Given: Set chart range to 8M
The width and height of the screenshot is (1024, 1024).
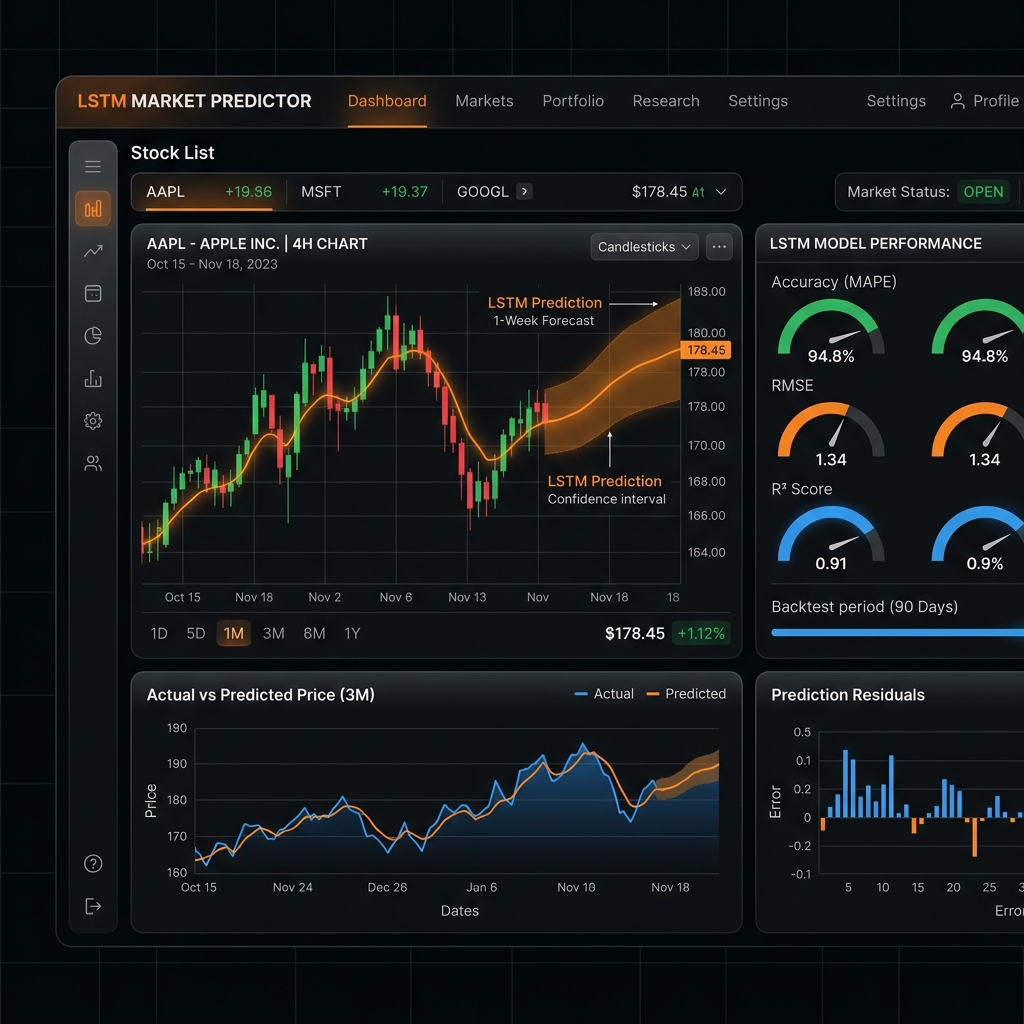Looking at the screenshot, I should coord(314,633).
